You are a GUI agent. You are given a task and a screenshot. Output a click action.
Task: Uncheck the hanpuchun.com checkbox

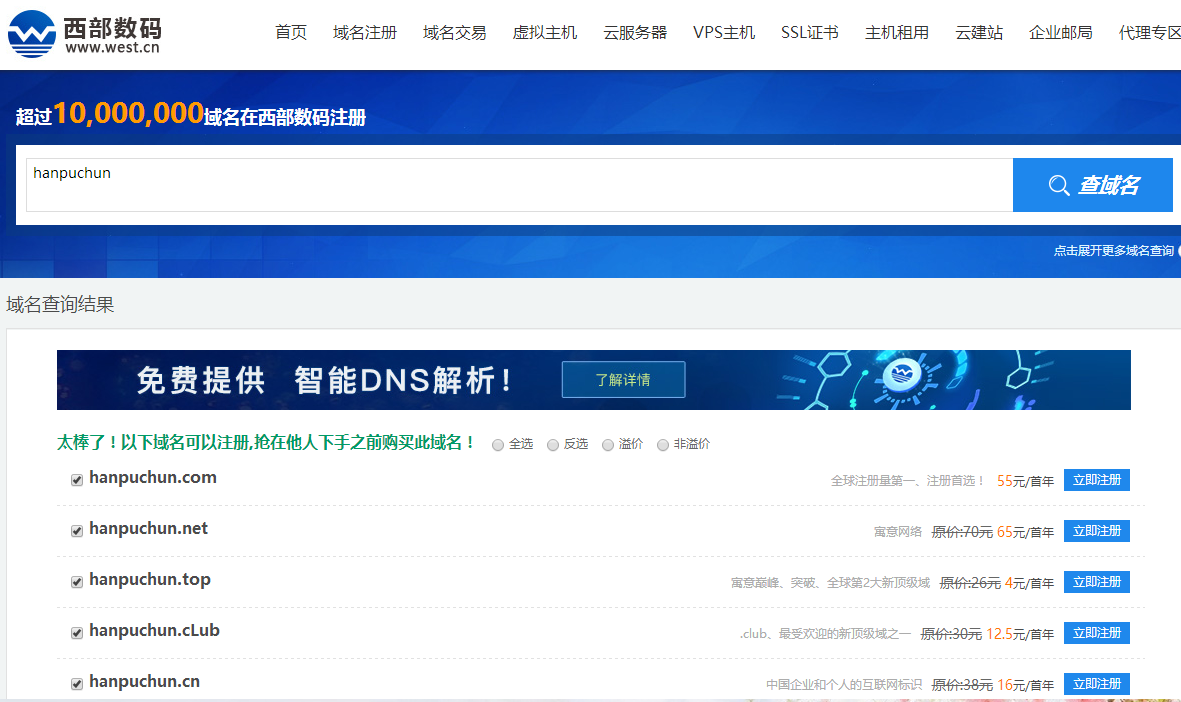(x=76, y=479)
